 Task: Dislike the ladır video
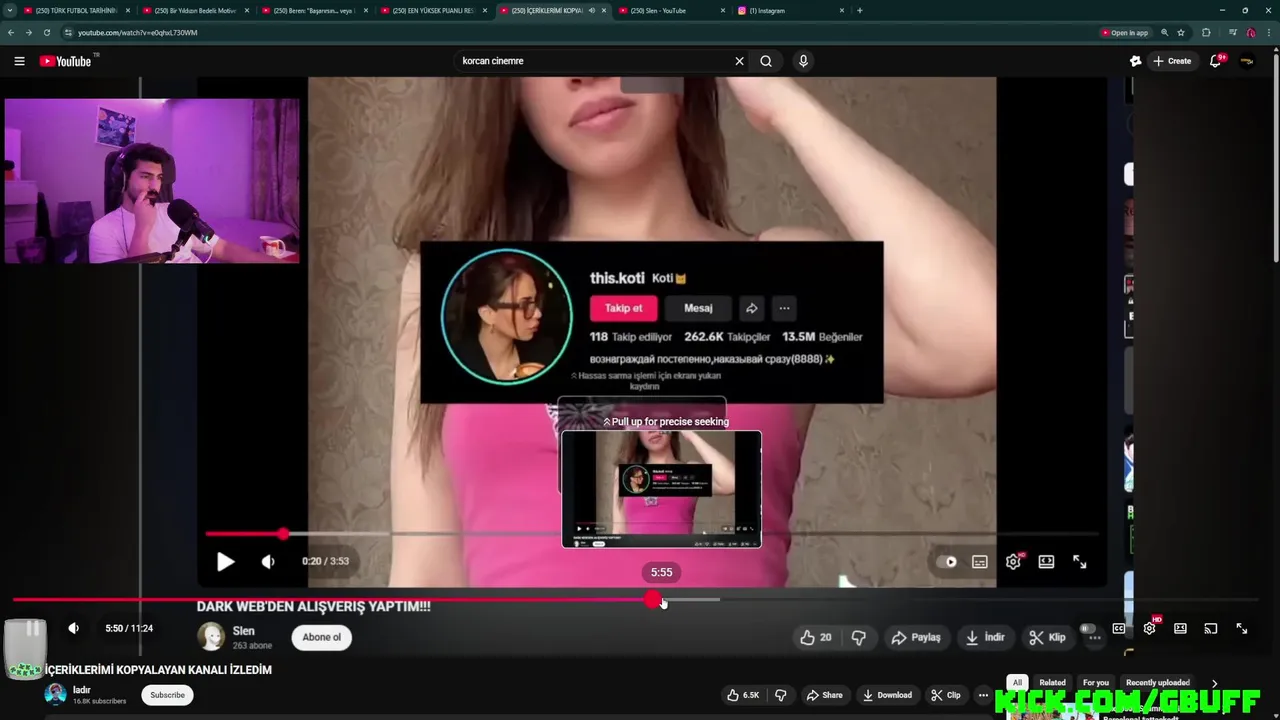click(x=781, y=695)
